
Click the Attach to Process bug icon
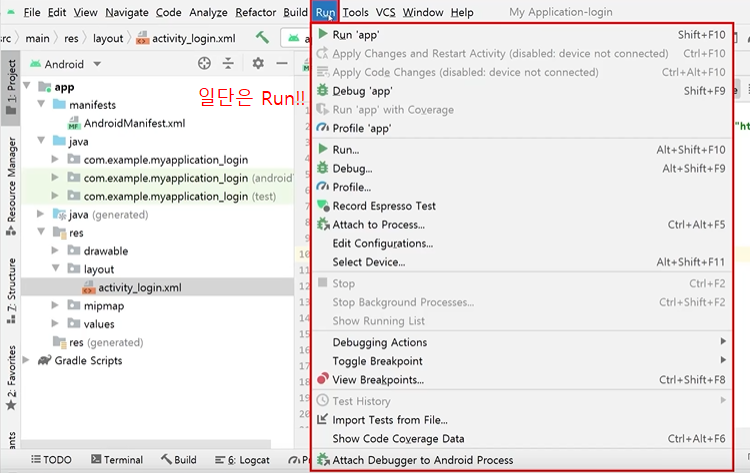323,224
